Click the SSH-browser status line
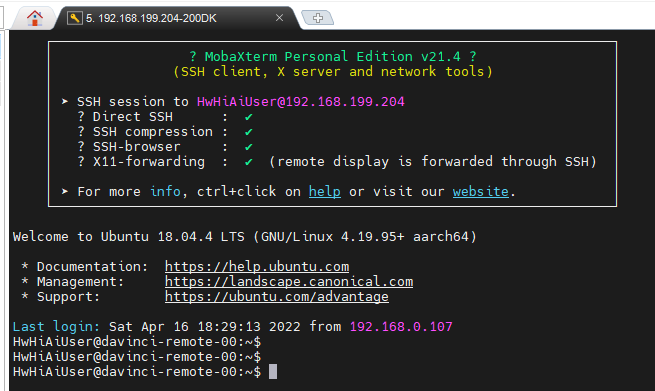 point(165,147)
